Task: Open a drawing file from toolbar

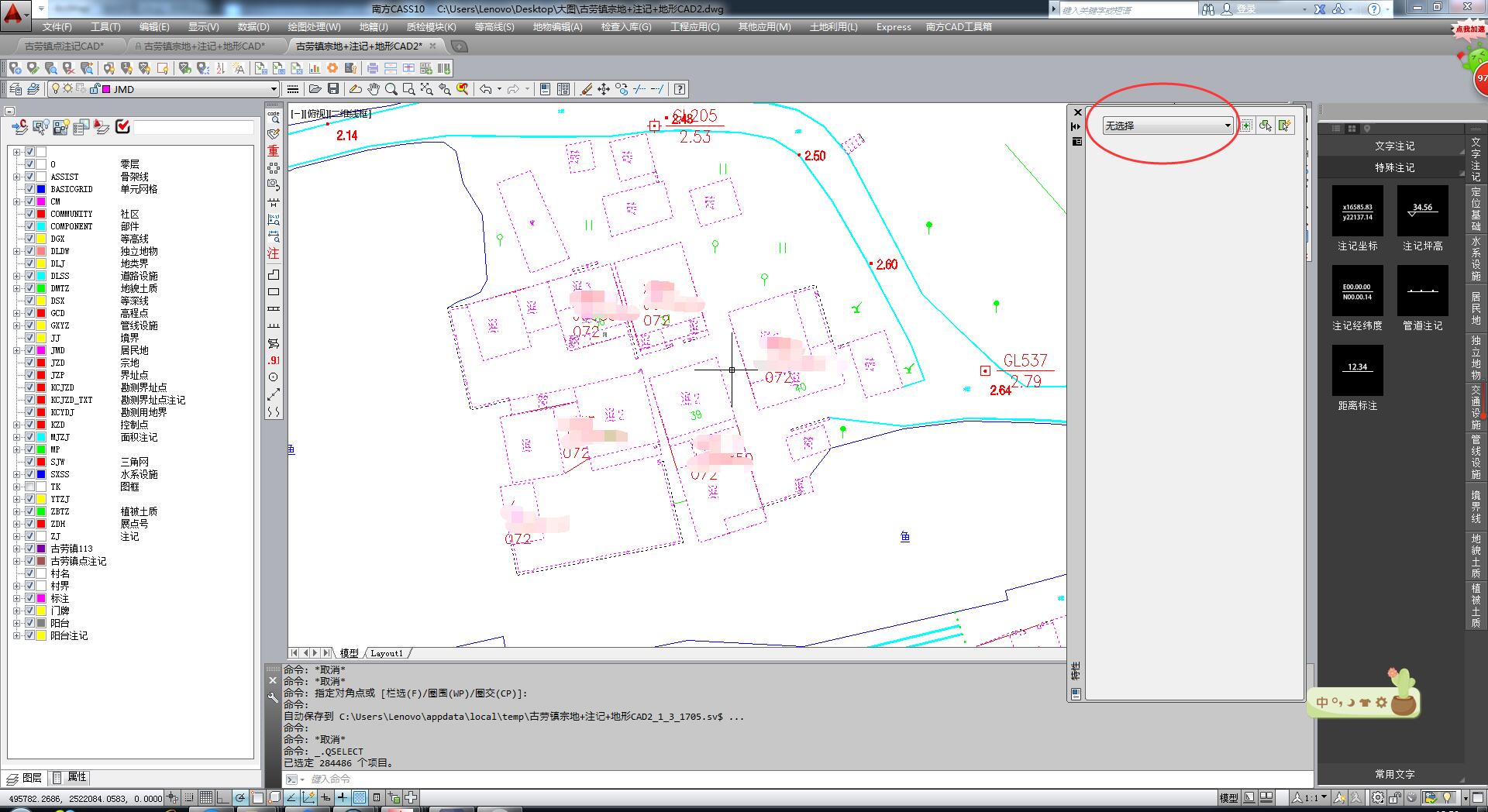Action: 315,89
